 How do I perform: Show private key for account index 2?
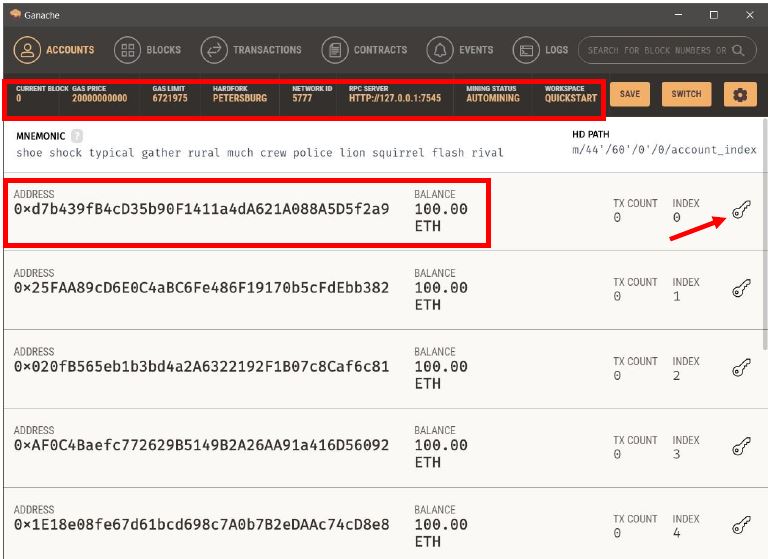click(740, 368)
